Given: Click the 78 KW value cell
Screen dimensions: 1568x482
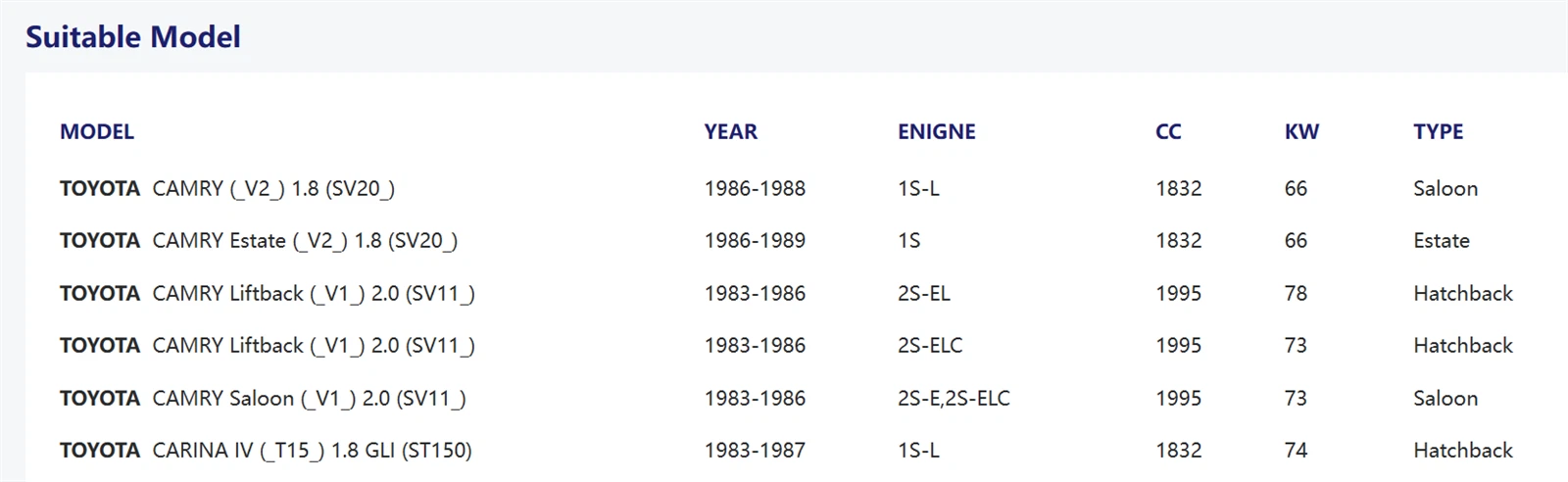Looking at the screenshot, I should [x=1296, y=294].
